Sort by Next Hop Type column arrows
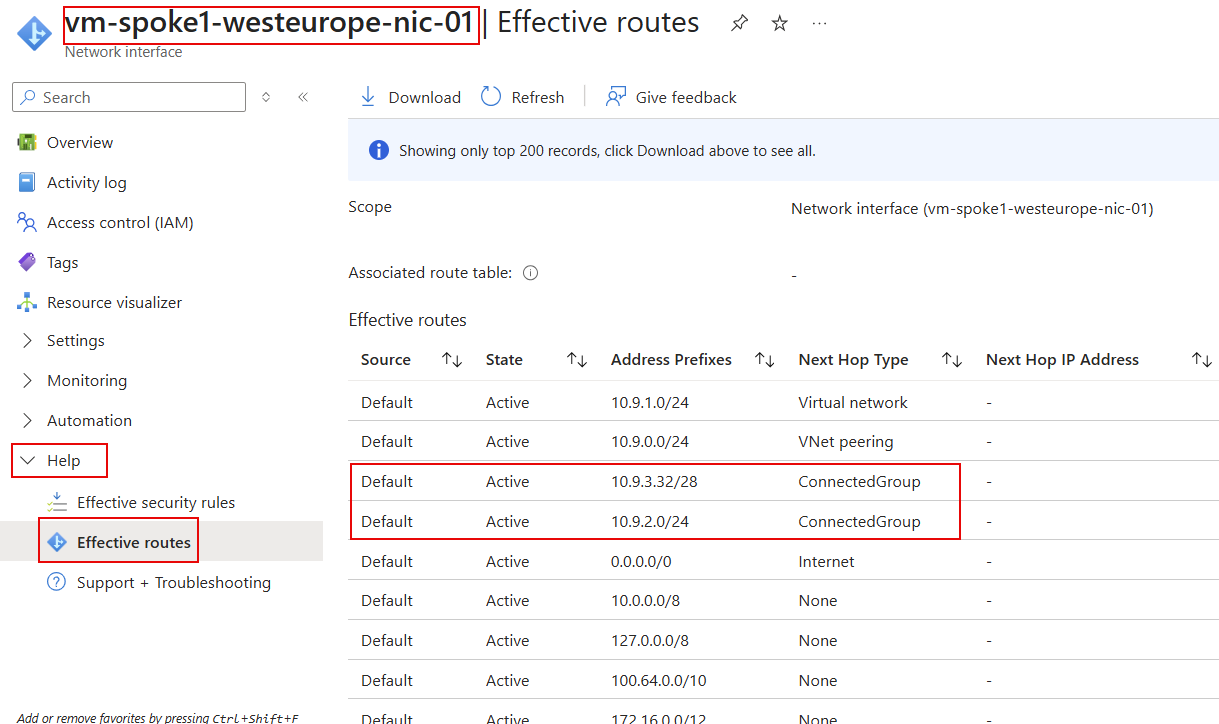Screen dimensions: 1219x724 [x=952, y=360]
